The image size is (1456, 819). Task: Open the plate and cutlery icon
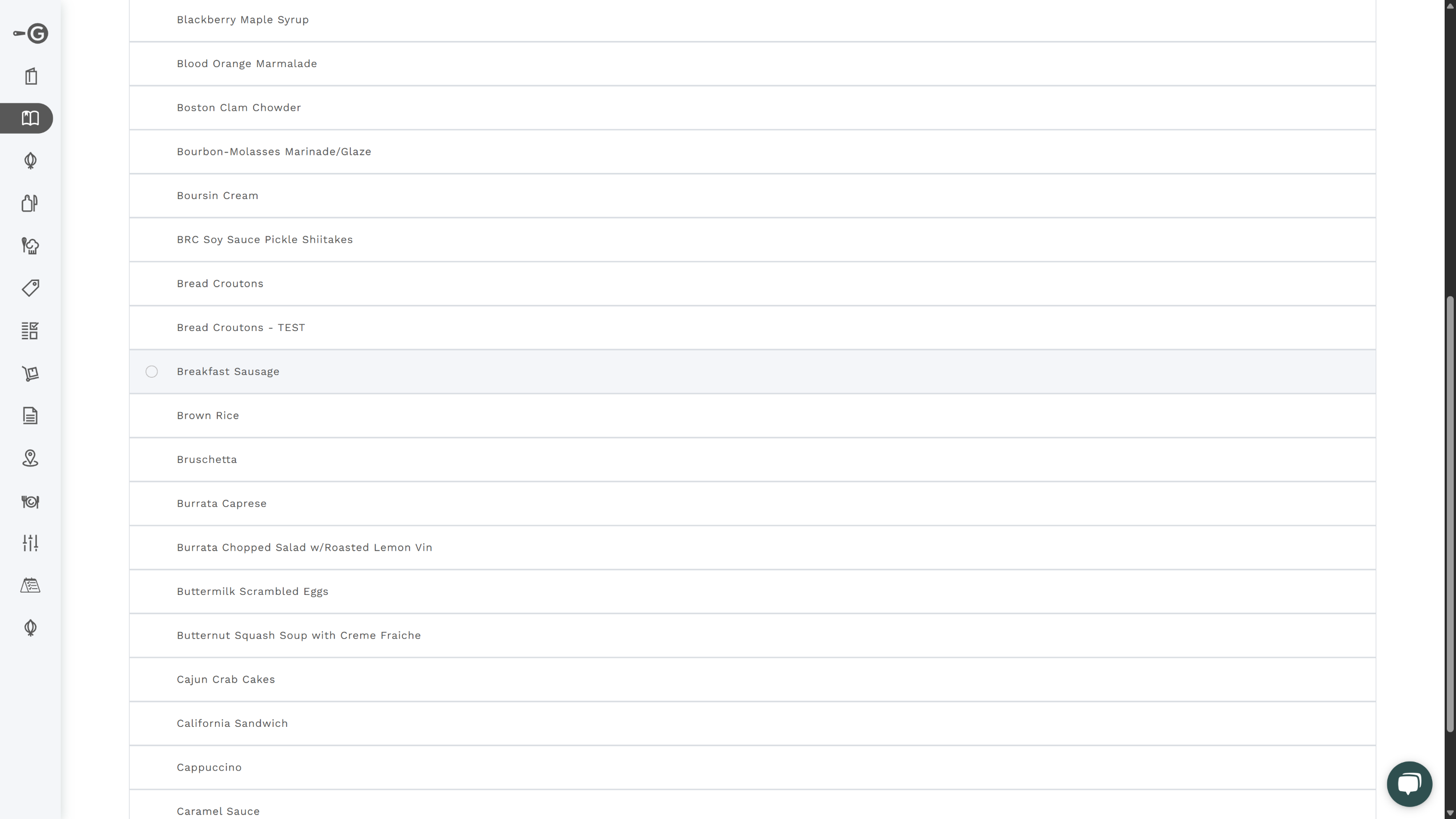[30, 502]
